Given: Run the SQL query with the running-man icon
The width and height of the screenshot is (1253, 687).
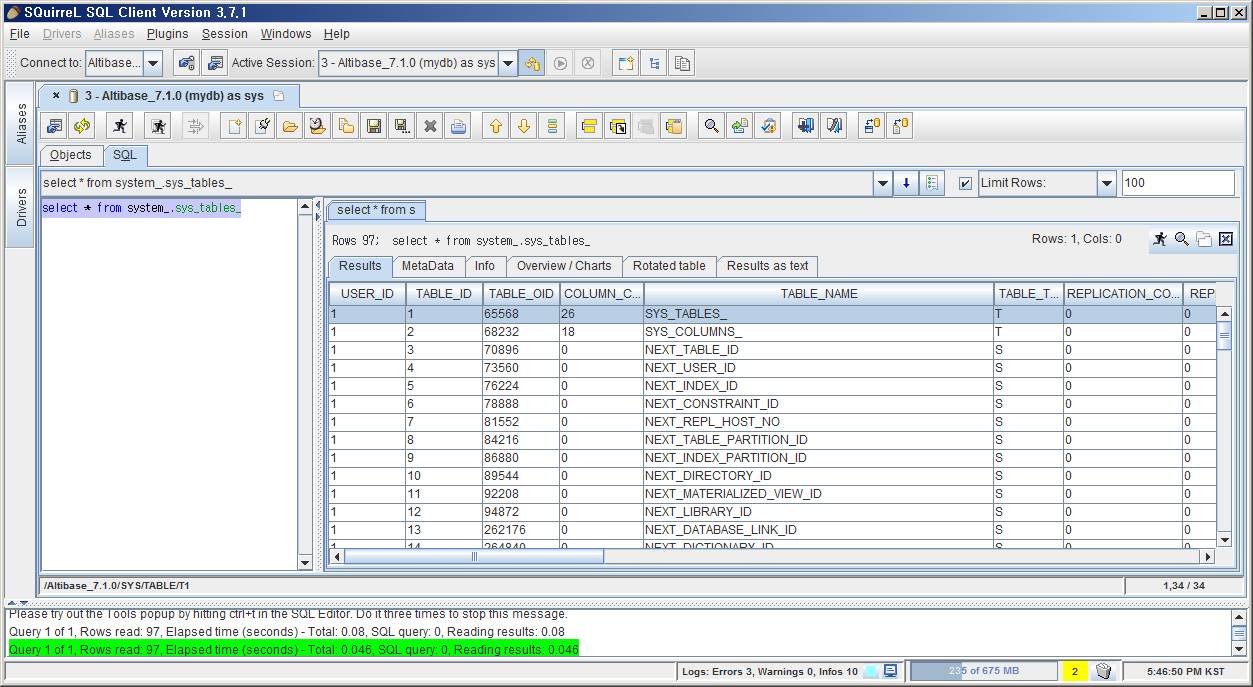Looking at the screenshot, I should tap(120, 126).
